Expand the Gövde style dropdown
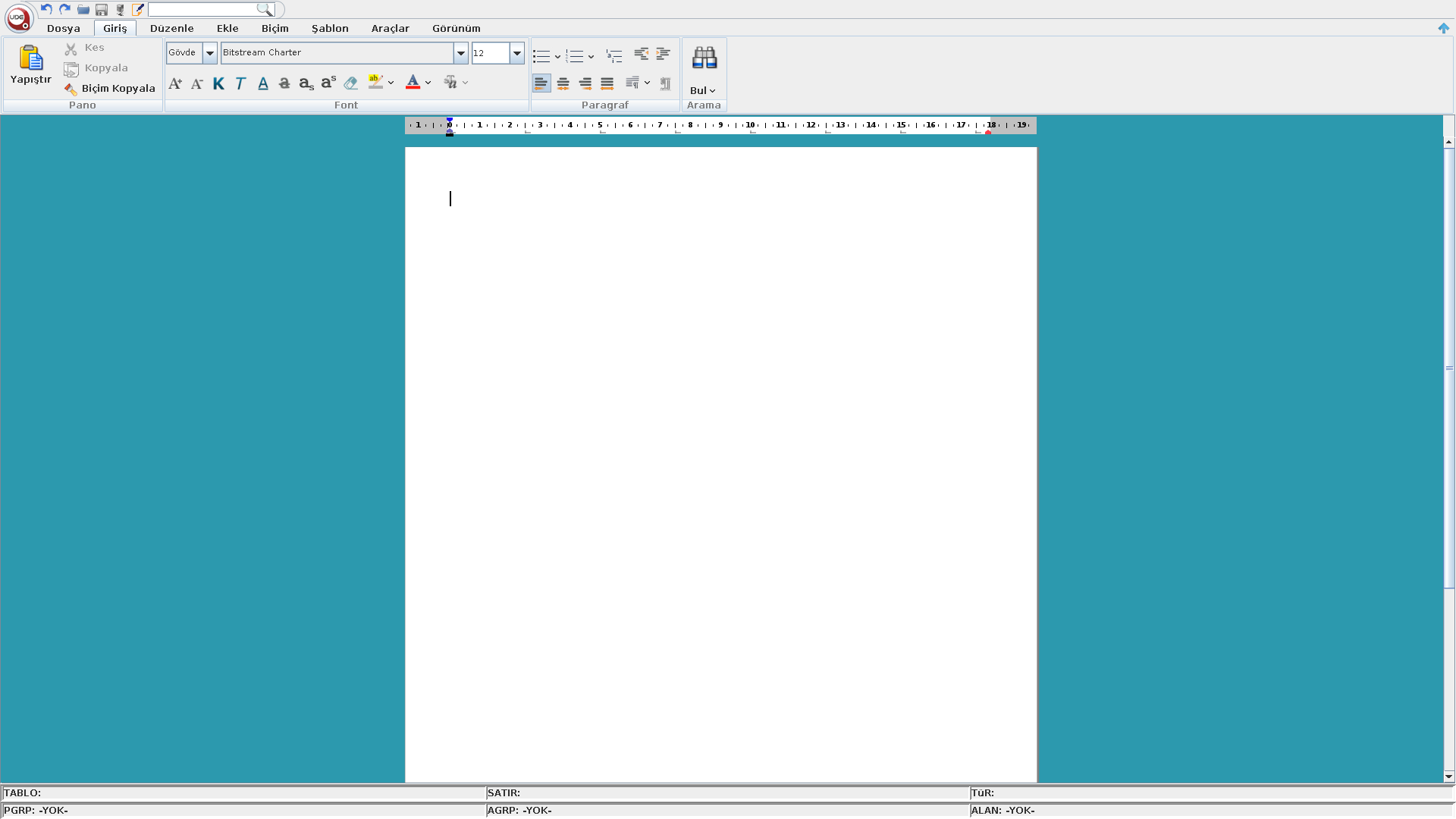Screen dimensions: 1456x819 coord(209,53)
